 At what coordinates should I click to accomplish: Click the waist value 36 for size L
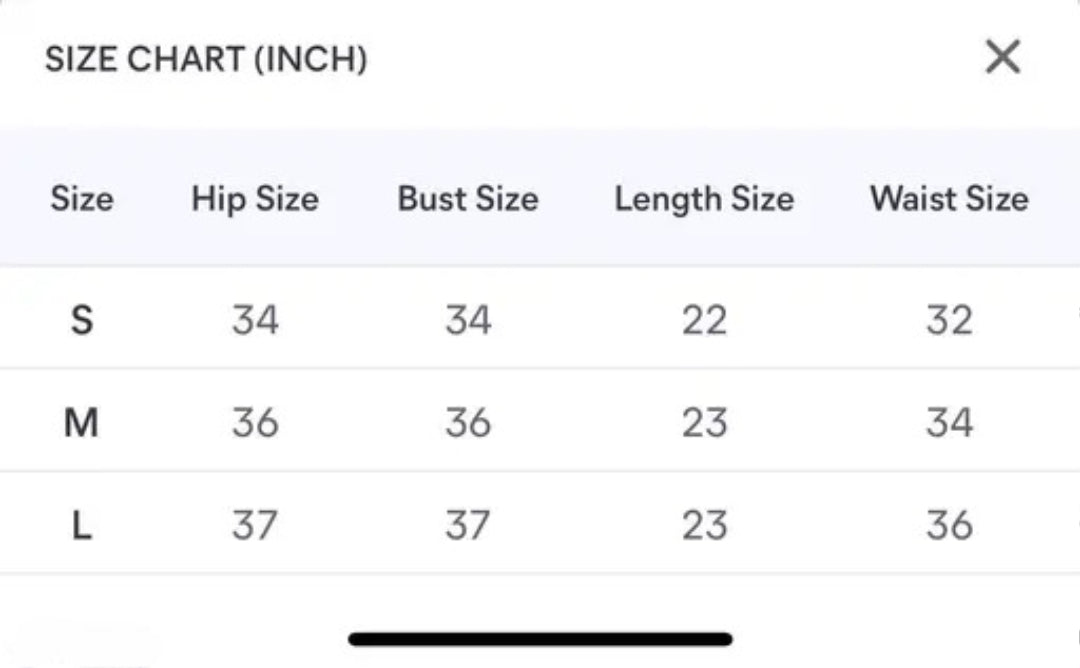coord(948,522)
